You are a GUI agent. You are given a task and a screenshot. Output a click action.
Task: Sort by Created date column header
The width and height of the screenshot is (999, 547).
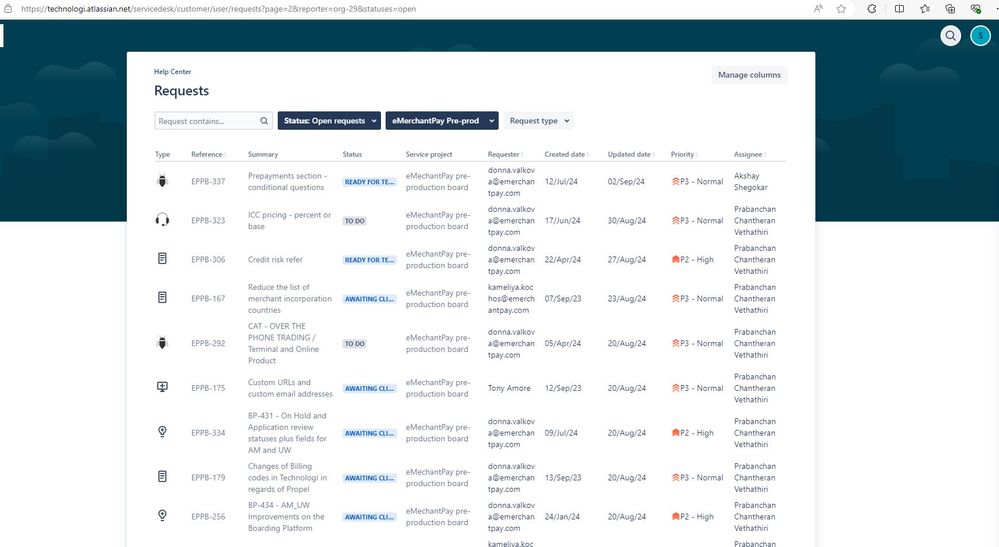(x=566, y=154)
